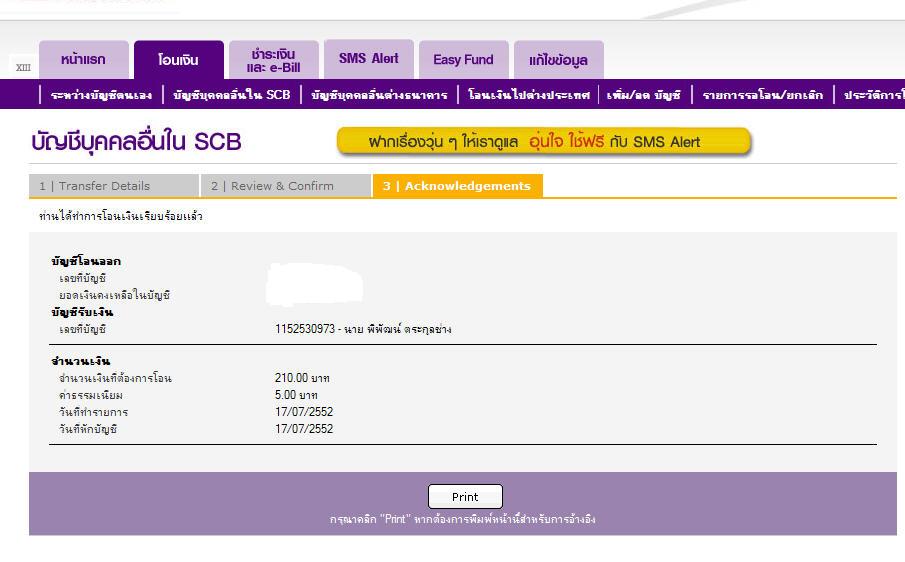Switch to the SMS Alert tab
The width and height of the screenshot is (905, 562).
point(369,59)
